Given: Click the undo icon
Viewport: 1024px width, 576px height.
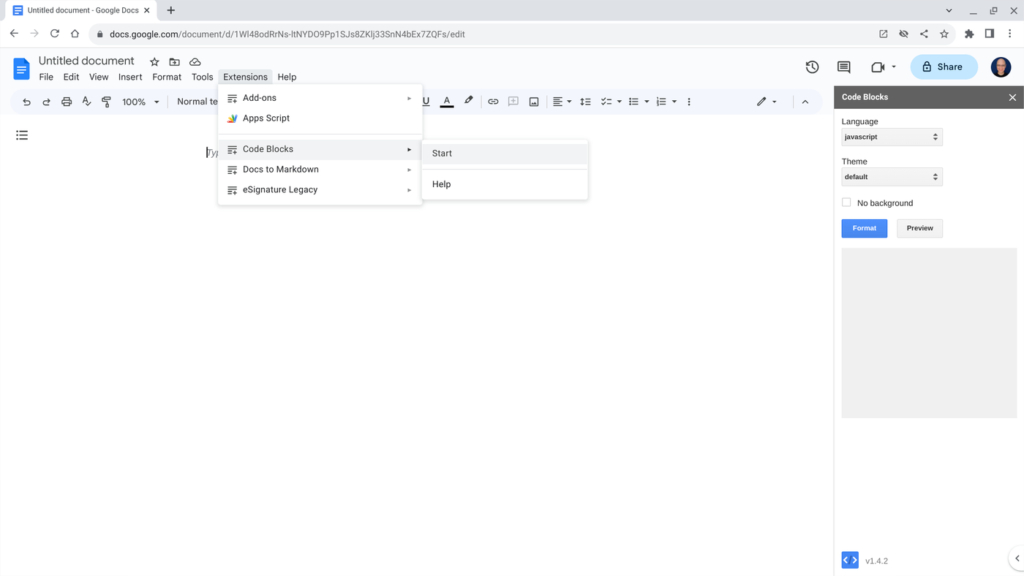Looking at the screenshot, I should point(26,101).
